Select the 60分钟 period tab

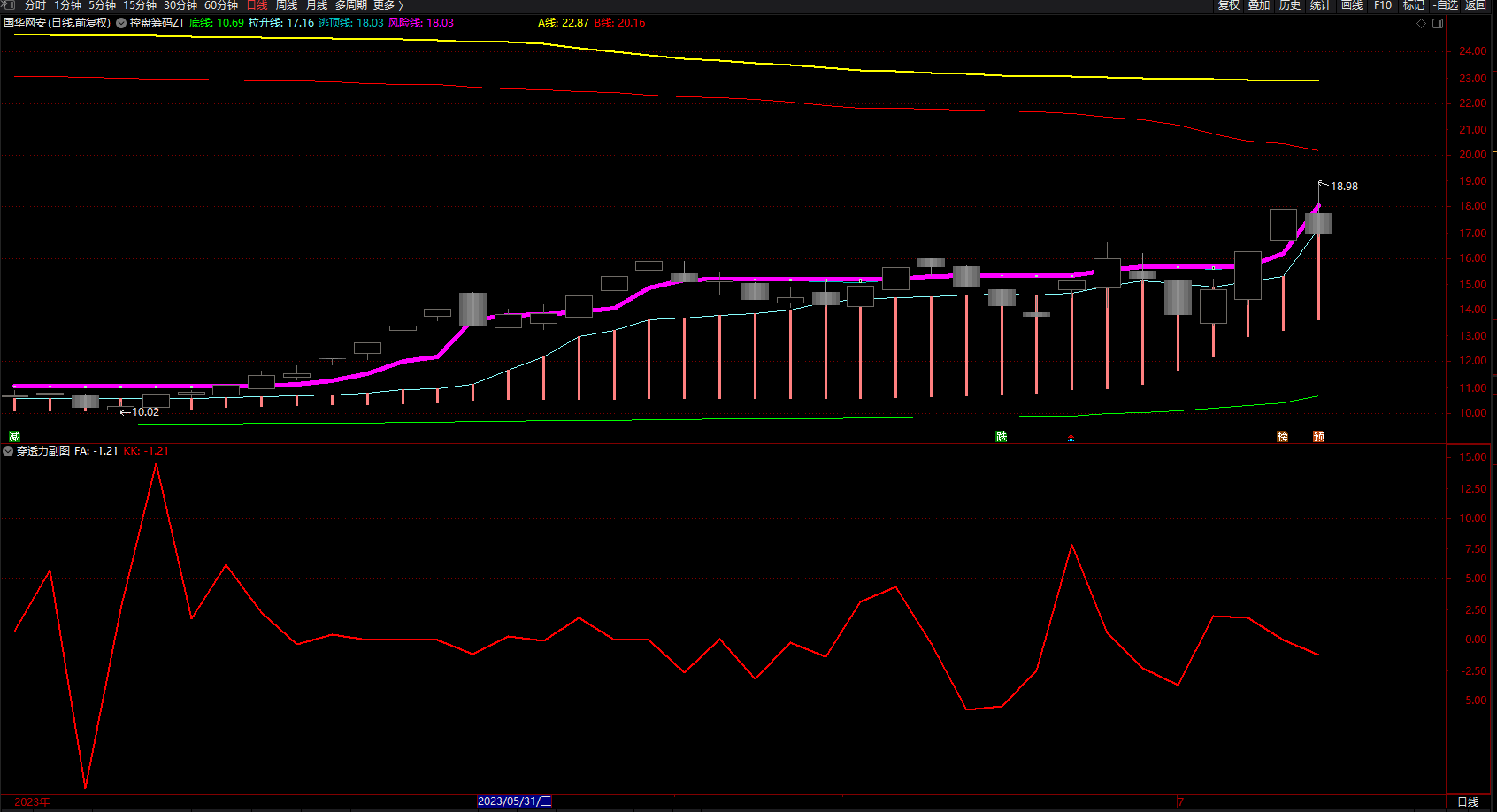[x=221, y=5]
